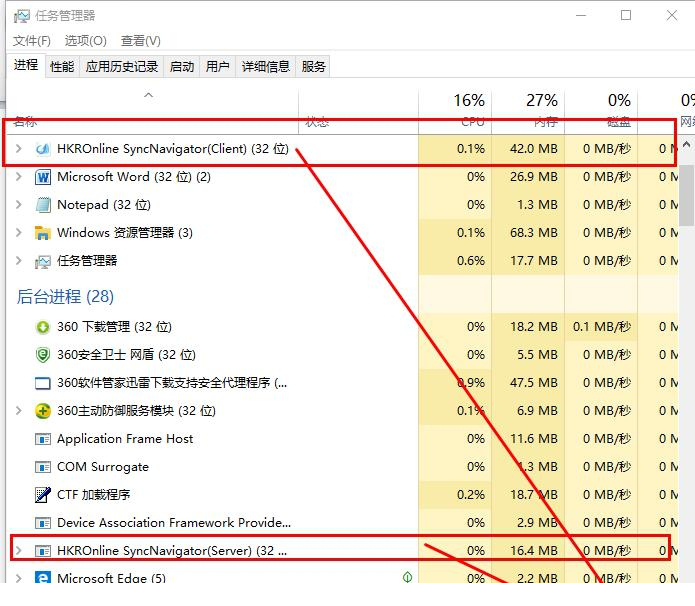Sort by the 27% 内存 column header

click(x=528, y=111)
